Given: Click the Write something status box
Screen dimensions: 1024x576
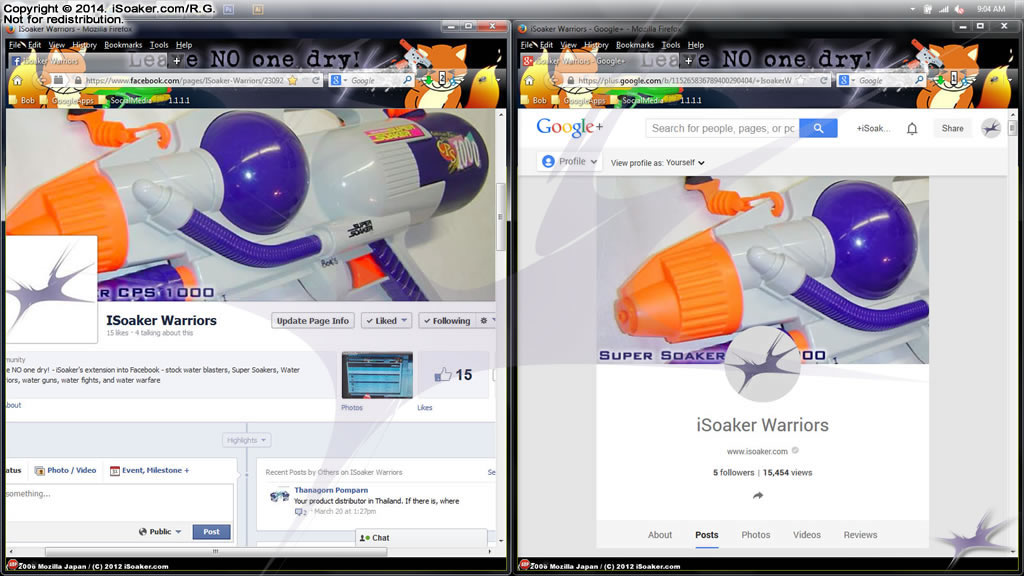Looking at the screenshot, I should 119,502.
